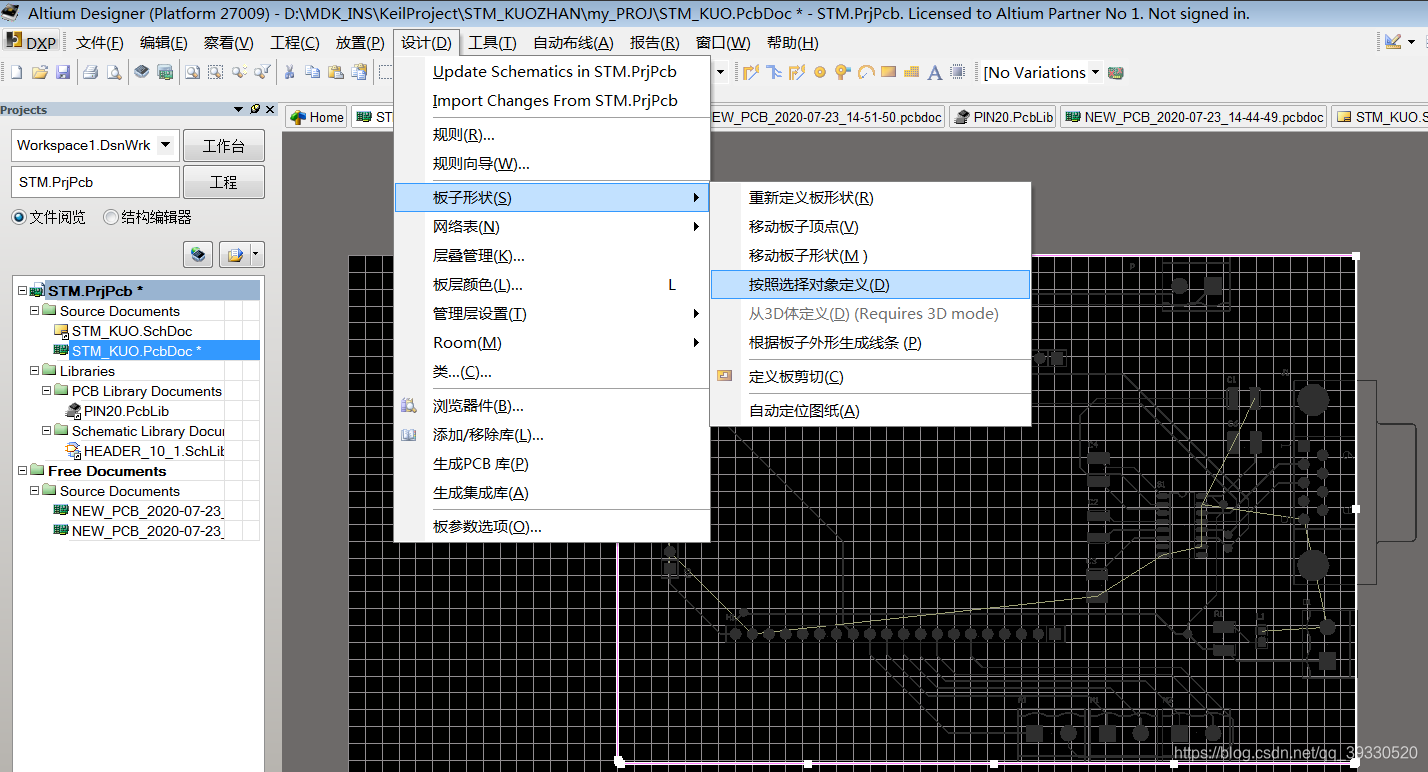Click the print preview icon in the toolbar
This screenshot has height=772, width=1428.
pos(113,72)
